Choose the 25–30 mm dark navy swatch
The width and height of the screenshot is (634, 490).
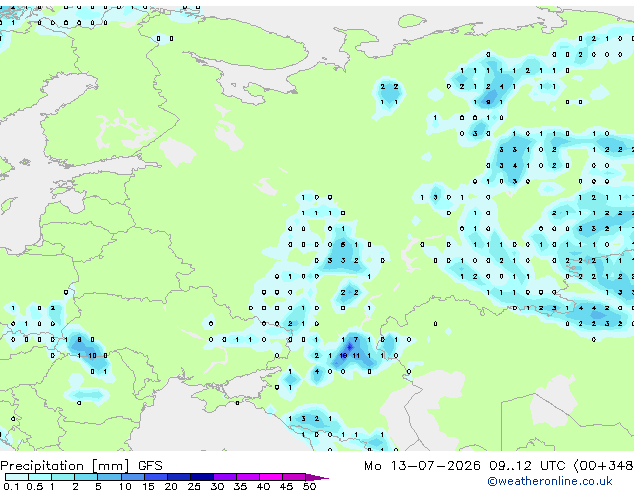pyautogui.click(x=201, y=477)
